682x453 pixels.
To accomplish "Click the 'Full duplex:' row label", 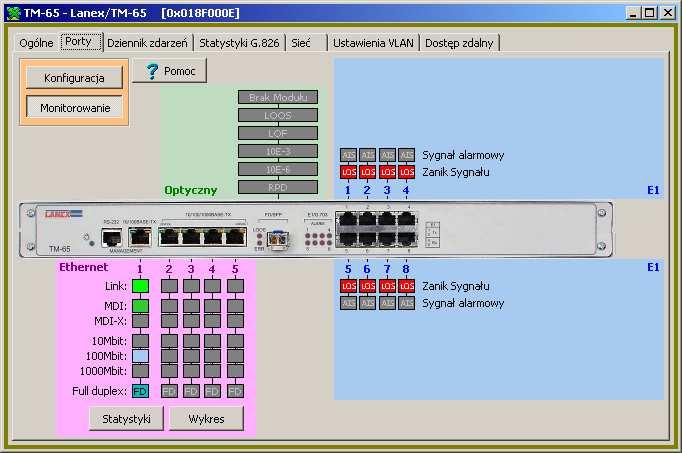I will point(100,391).
